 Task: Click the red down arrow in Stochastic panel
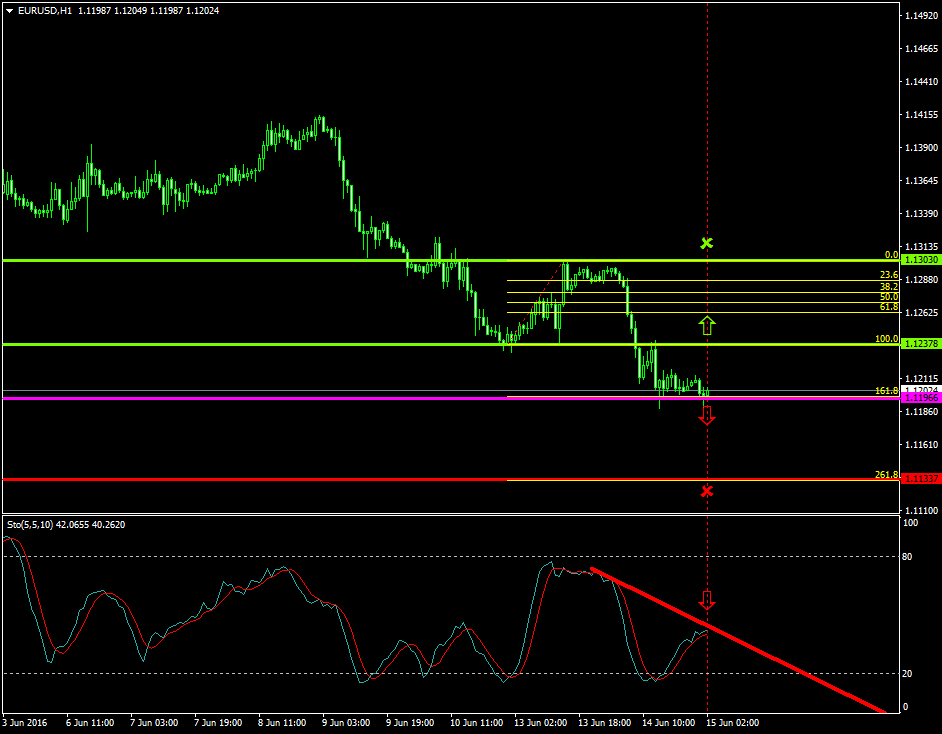point(707,600)
